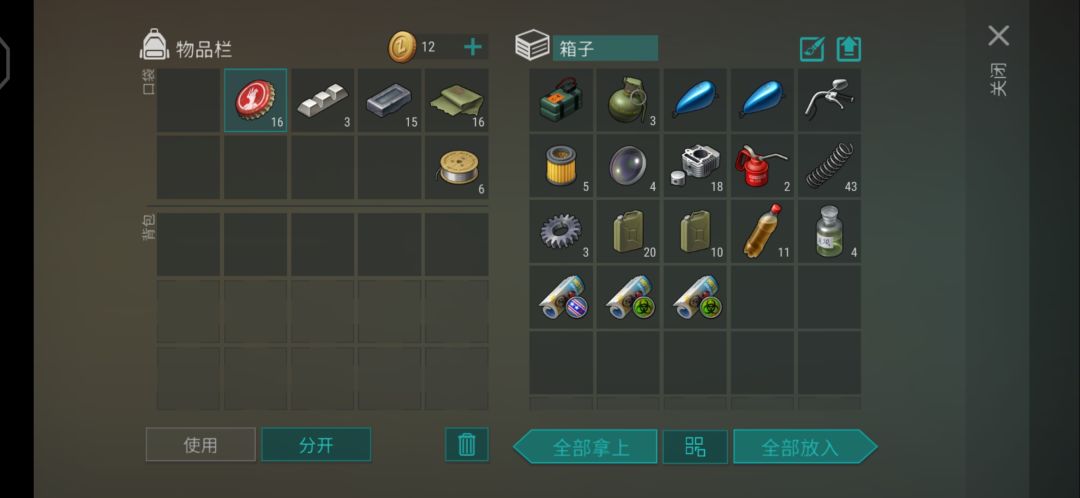The width and height of the screenshot is (1080, 498).
Task: Click 全部放入 put all button
Action: pos(805,446)
